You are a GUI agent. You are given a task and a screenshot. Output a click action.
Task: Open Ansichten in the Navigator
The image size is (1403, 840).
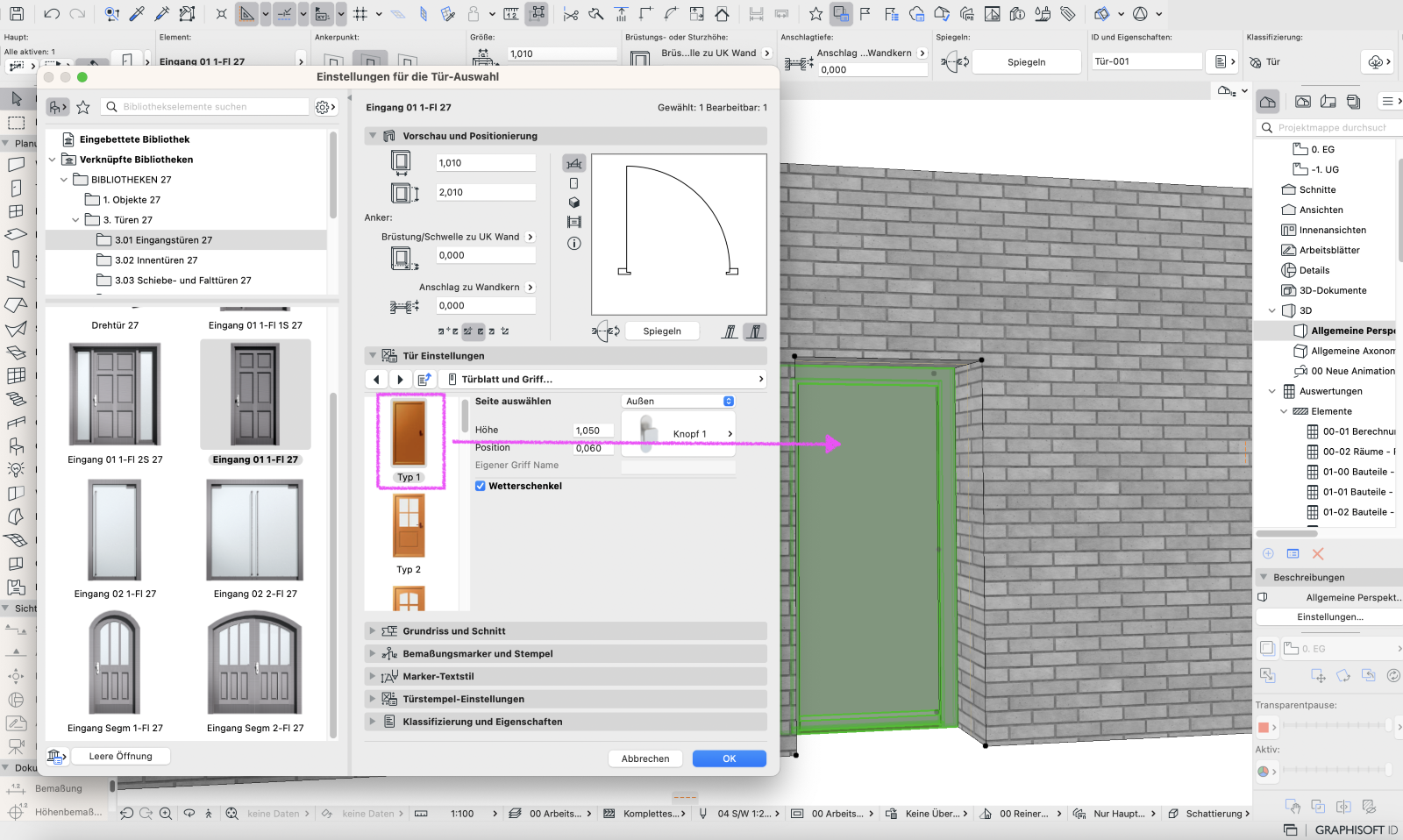[1321, 210]
